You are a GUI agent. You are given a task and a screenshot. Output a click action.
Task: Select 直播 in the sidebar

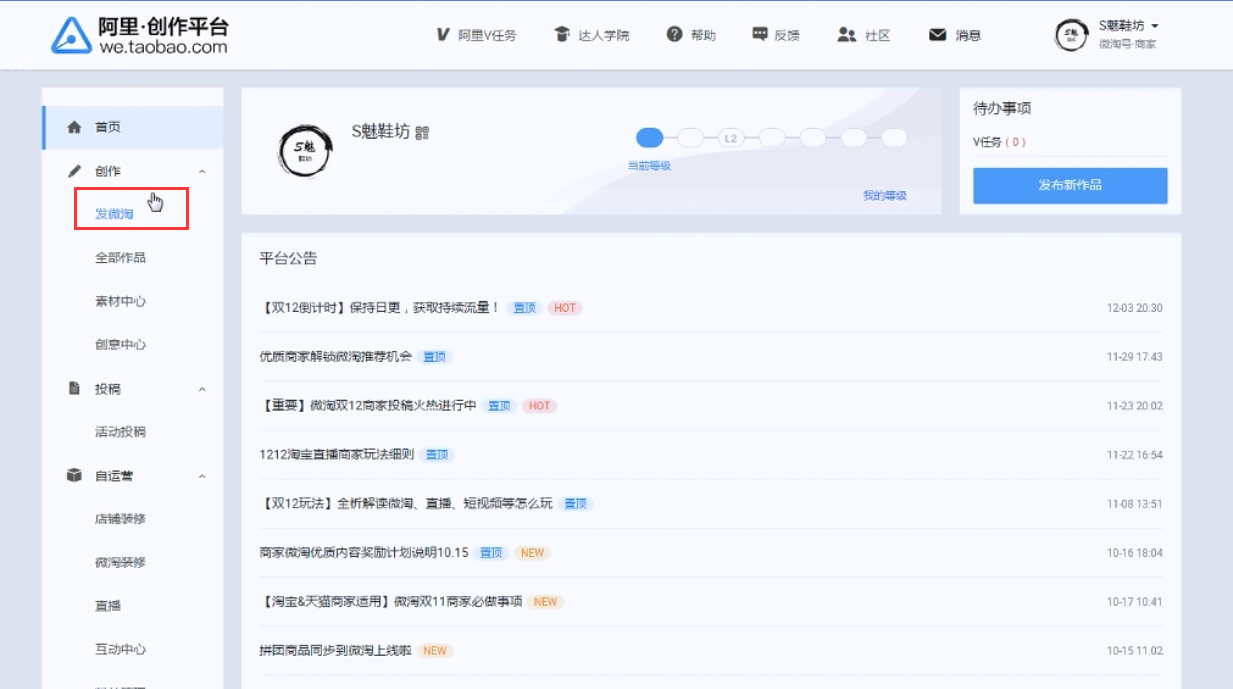coord(108,606)
